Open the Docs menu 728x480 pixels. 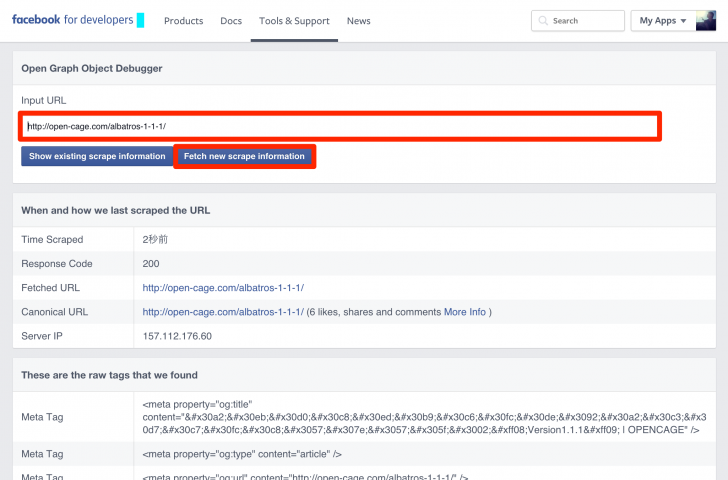tap(231, 21)
